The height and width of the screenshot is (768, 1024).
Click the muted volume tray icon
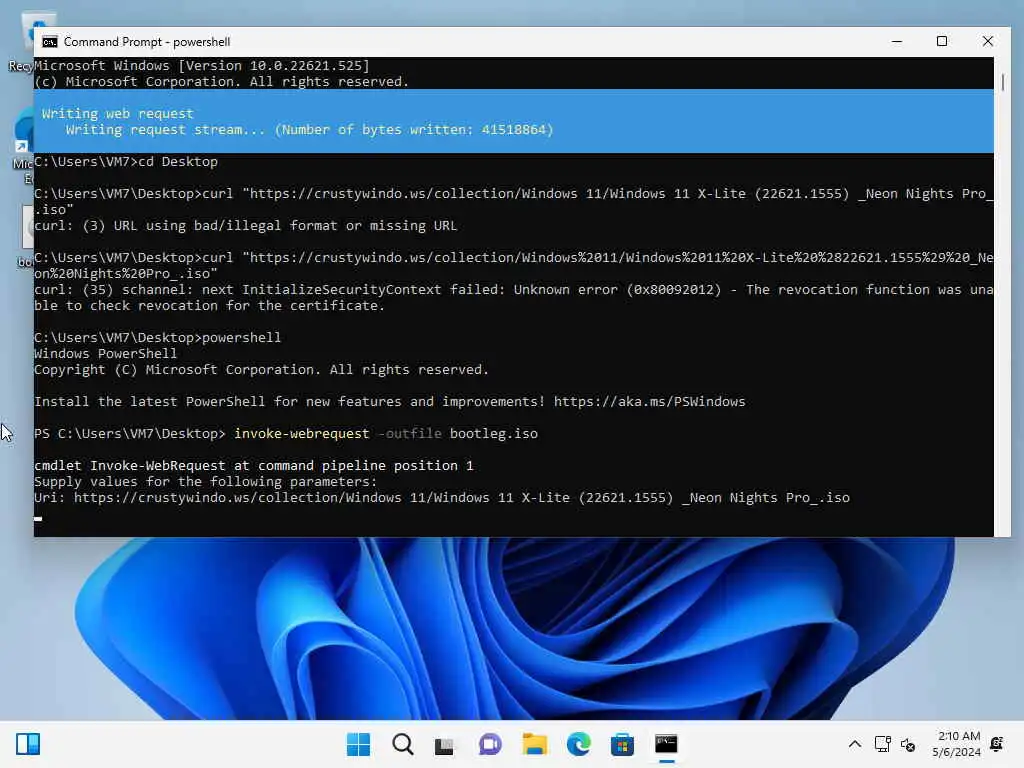coord(908,744)
